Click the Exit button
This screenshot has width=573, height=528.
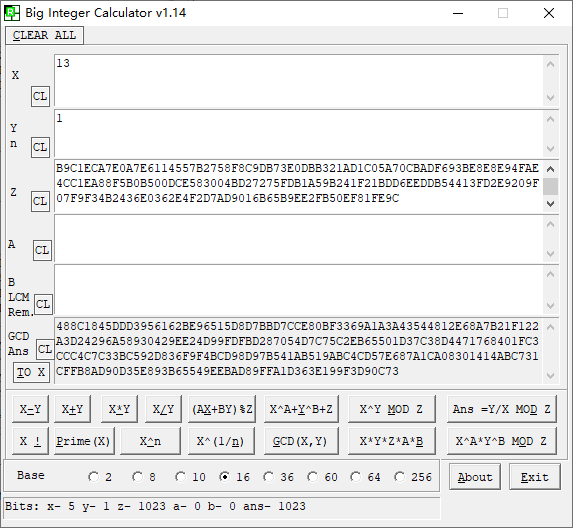click(535, 477)
